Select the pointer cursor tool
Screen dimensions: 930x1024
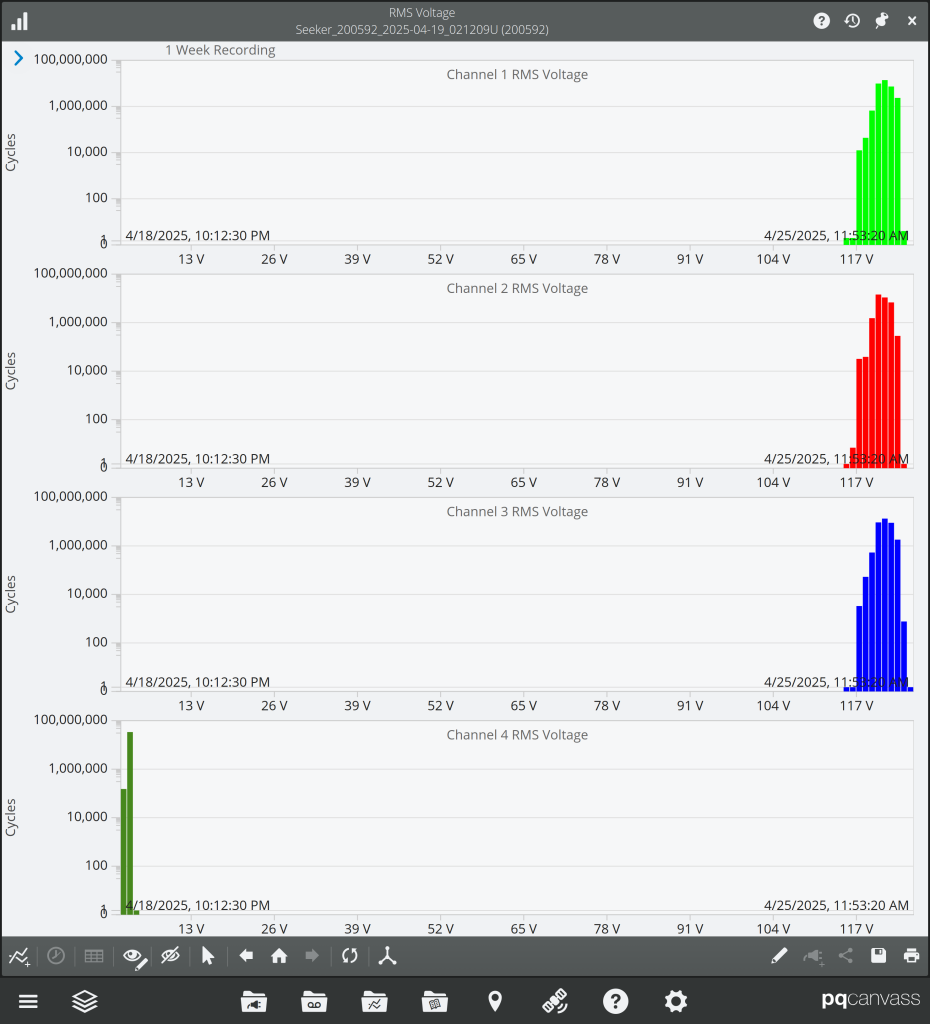[208, 956]
